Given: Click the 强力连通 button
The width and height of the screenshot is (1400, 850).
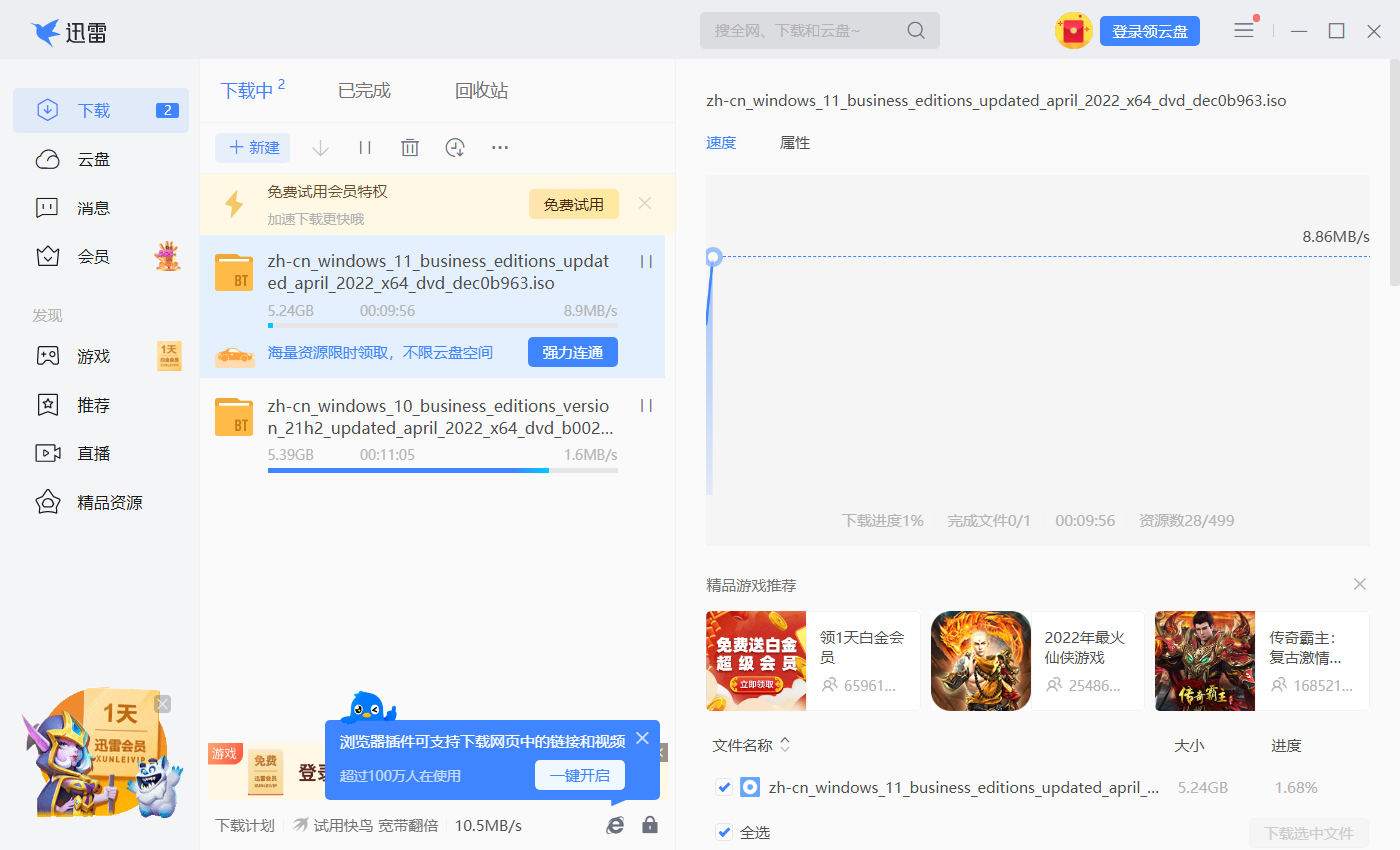Looking at the screenshot, I should click(573, 352).
